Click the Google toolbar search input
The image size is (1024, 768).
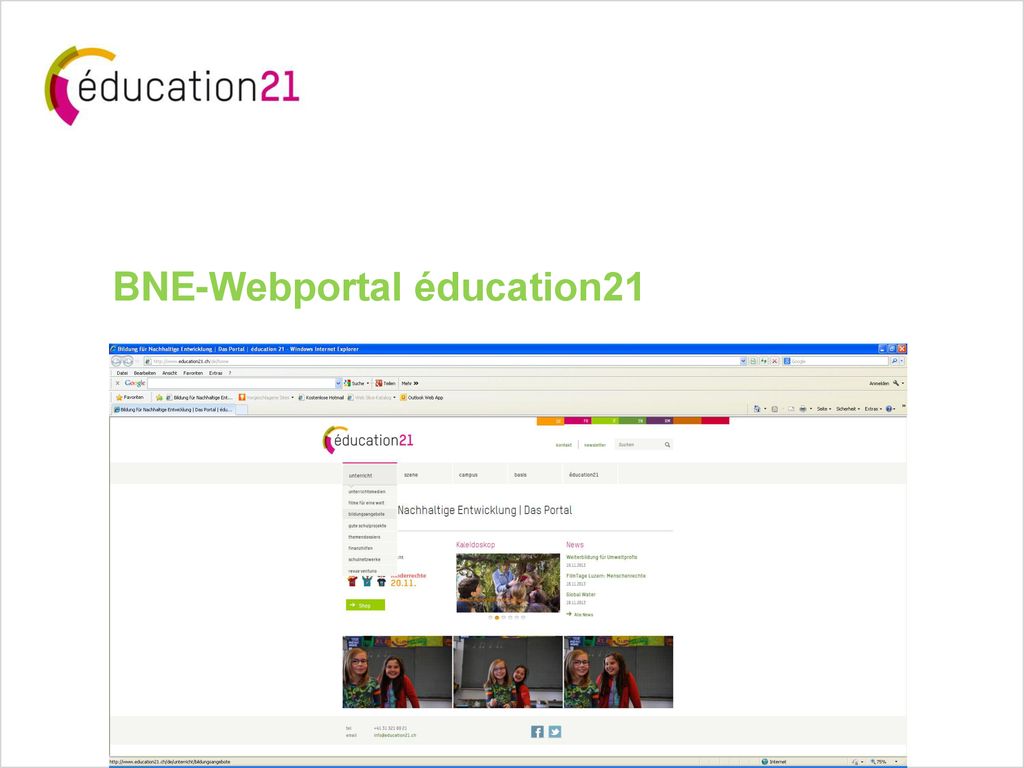pos(241,383)
